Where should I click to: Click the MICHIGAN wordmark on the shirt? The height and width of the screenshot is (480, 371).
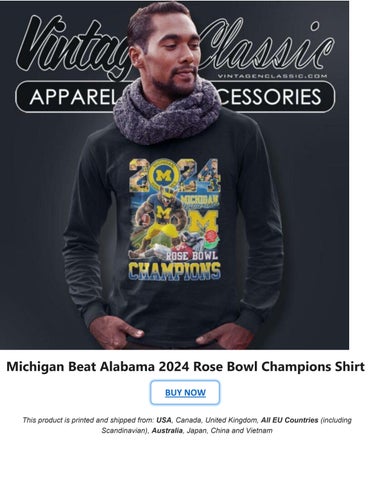[x=200, y=199]
